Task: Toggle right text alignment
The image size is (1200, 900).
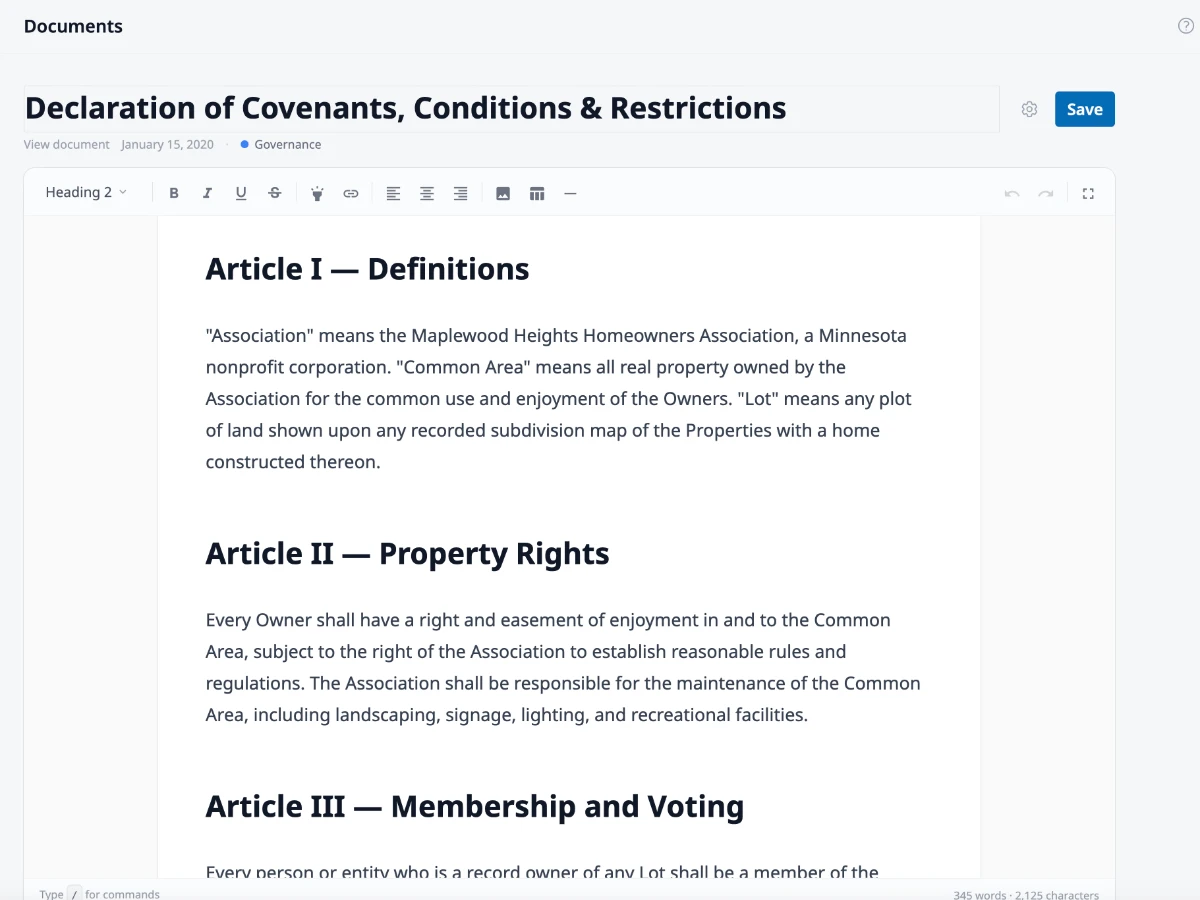Action: point(460,193)
